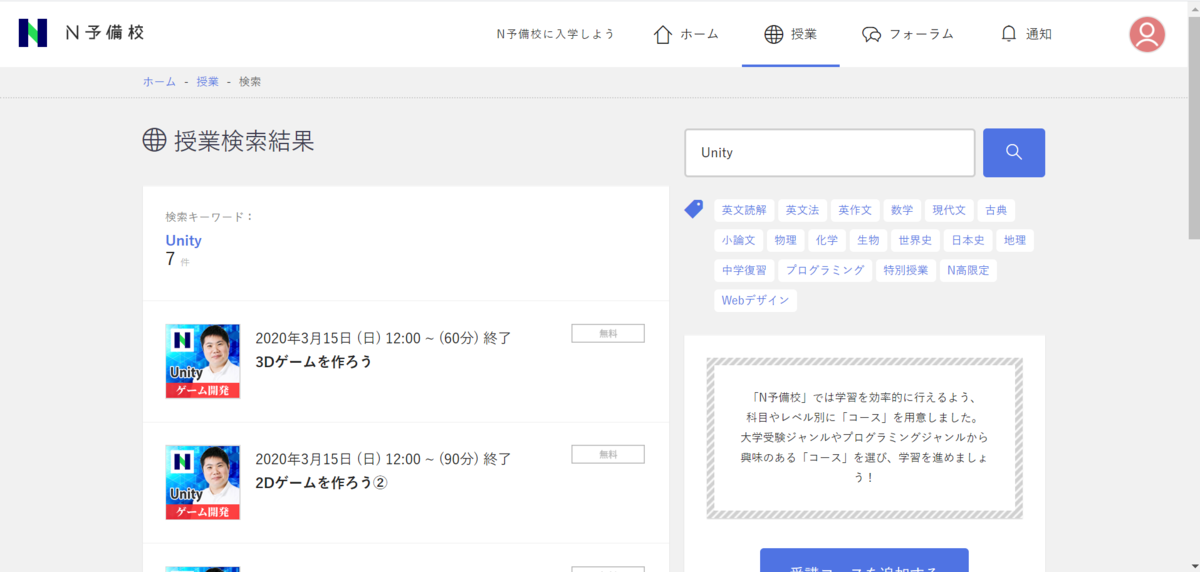This screenshot has height=572, width=1200.
Task: Open the 2Dゲームを作ろう② lesson thumbnail
Action: [x=203, y=482]
